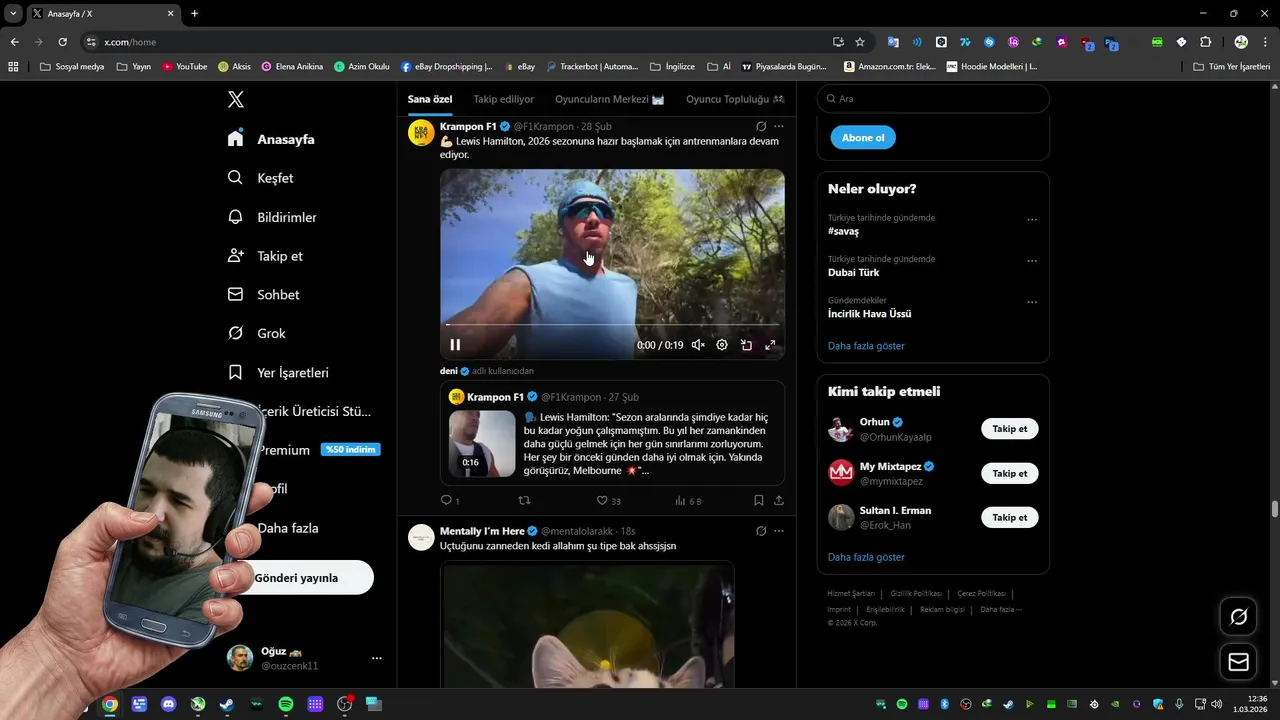Open Steam from the taskbar
Image resolution: width=1280 pixels, height=720 pixels.
[x=227, y=704]
